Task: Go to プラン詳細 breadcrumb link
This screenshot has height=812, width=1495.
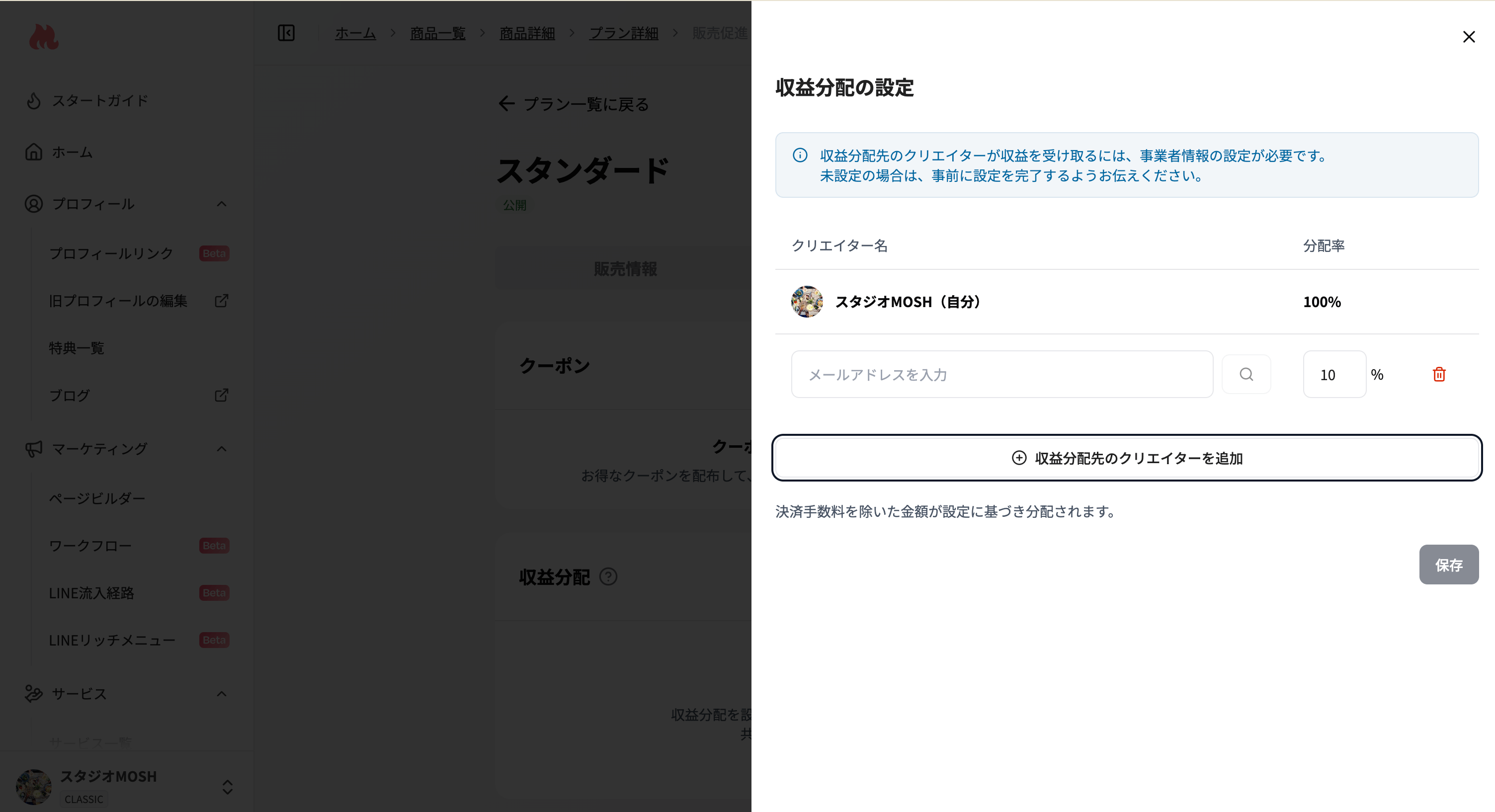Action: click(x=623, y=33)
